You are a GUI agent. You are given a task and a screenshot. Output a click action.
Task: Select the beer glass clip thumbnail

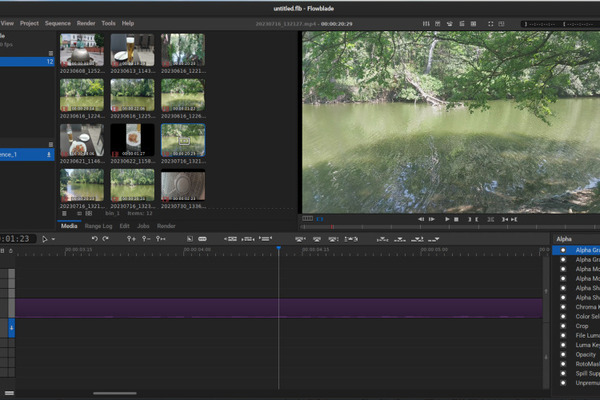pos(132,50)
